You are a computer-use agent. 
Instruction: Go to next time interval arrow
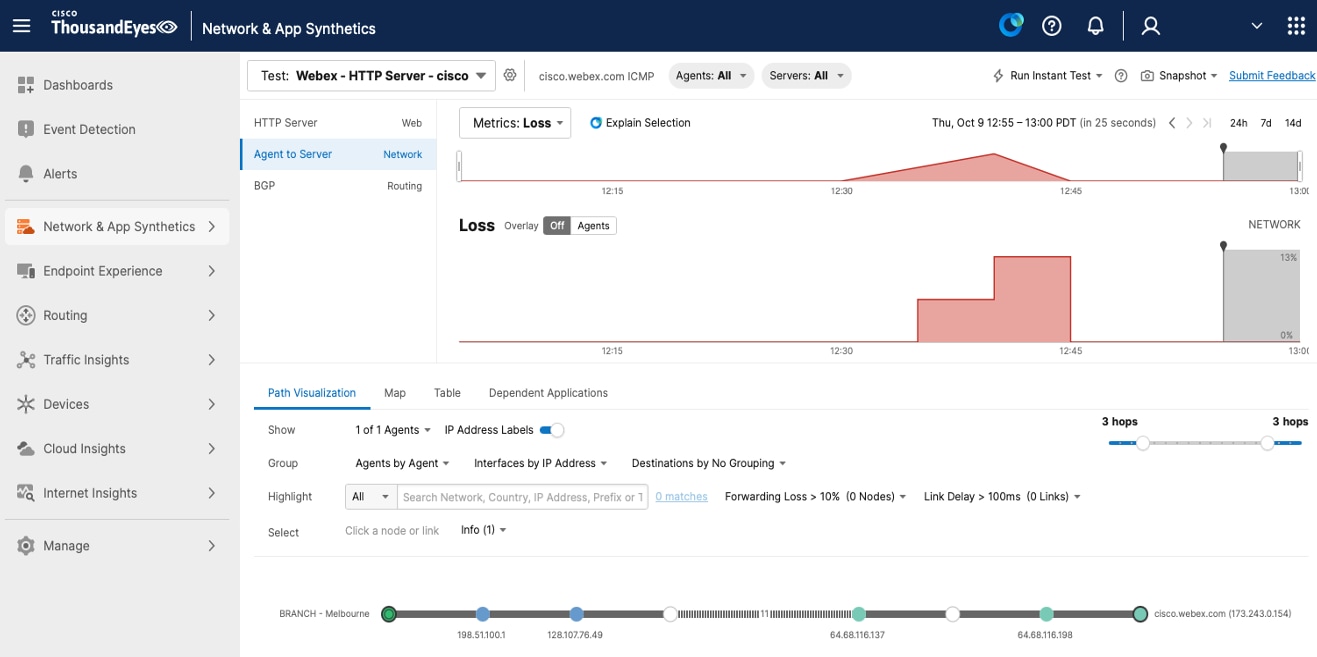click(x=1189, y=123)
